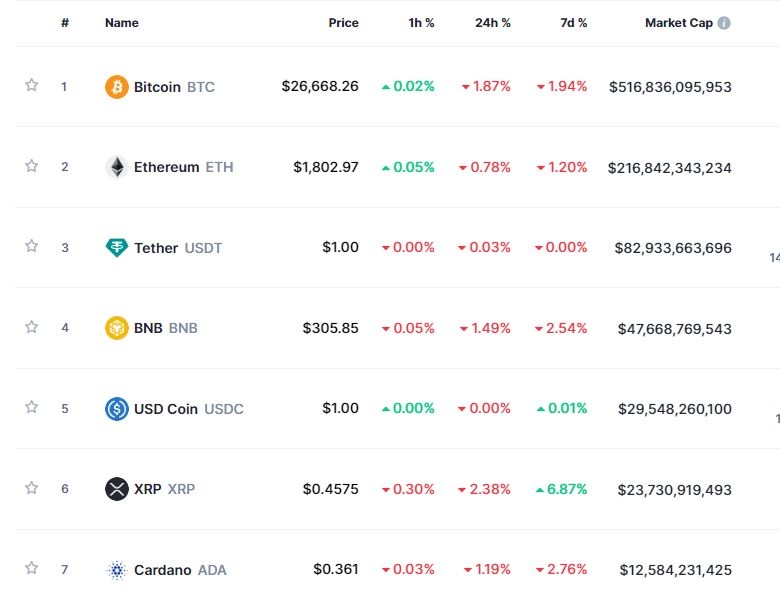Star Bitcoin to add to watchlist
The image size is (780, 607).
[31, 86]
